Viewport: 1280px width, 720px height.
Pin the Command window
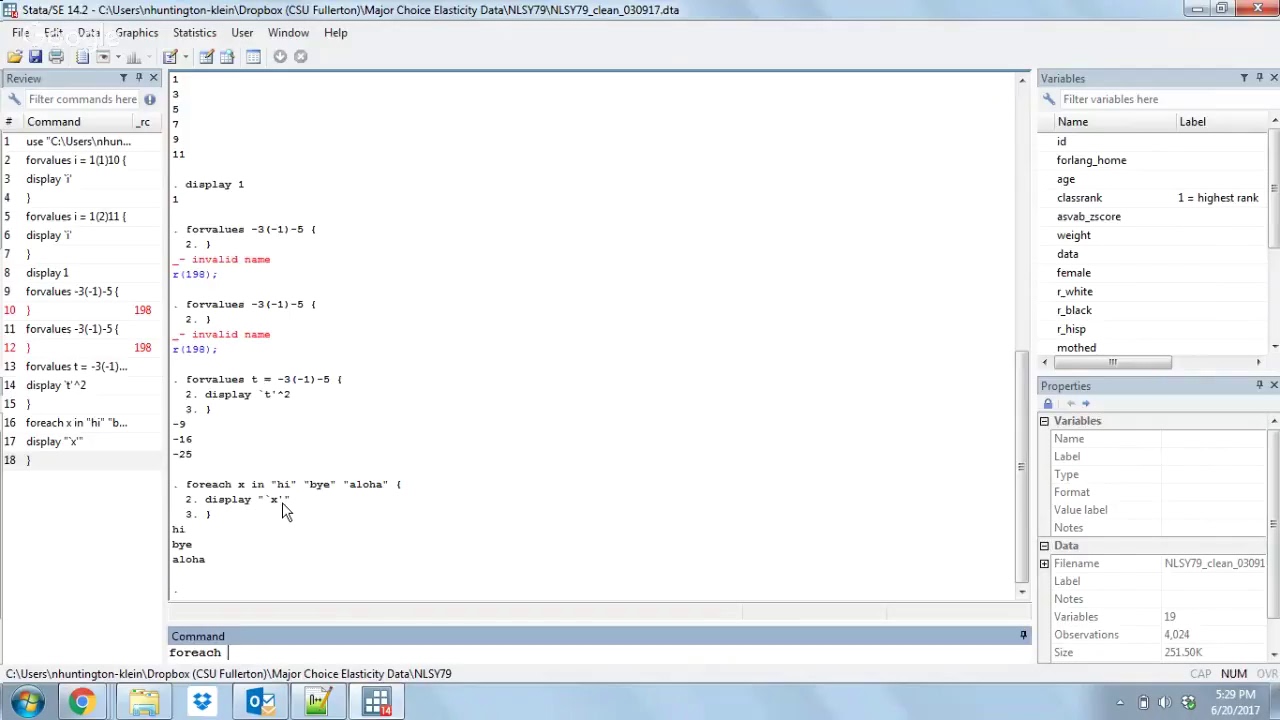pos(1023,635)
